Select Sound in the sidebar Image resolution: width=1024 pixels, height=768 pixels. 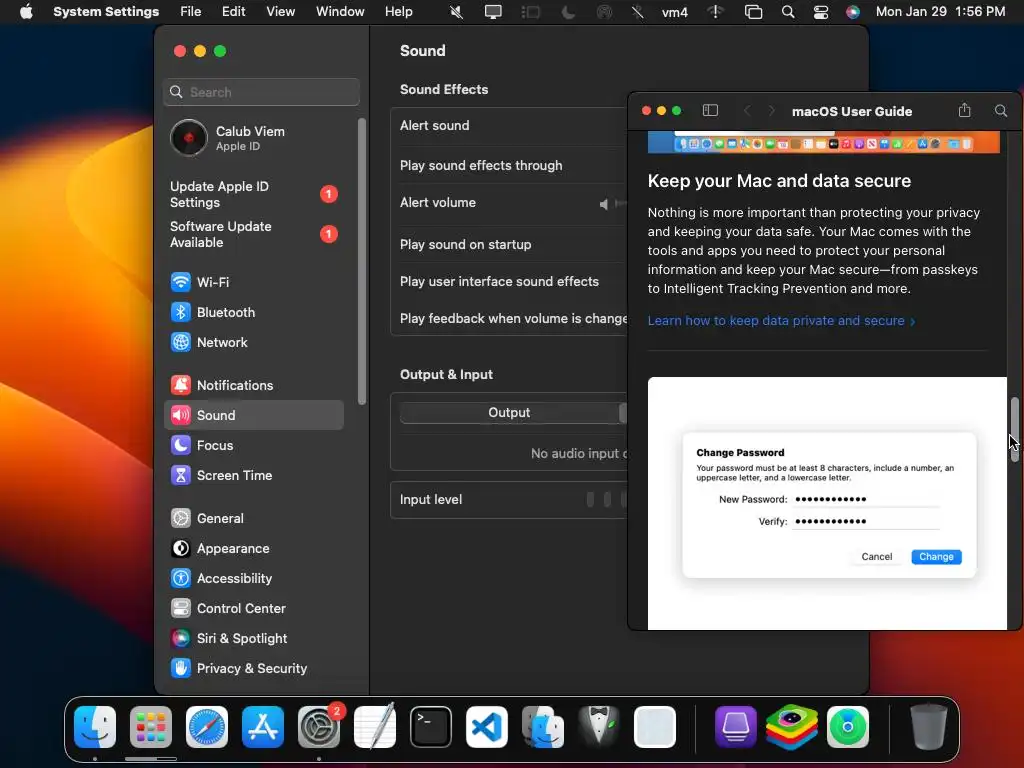(x=253, y=415)
